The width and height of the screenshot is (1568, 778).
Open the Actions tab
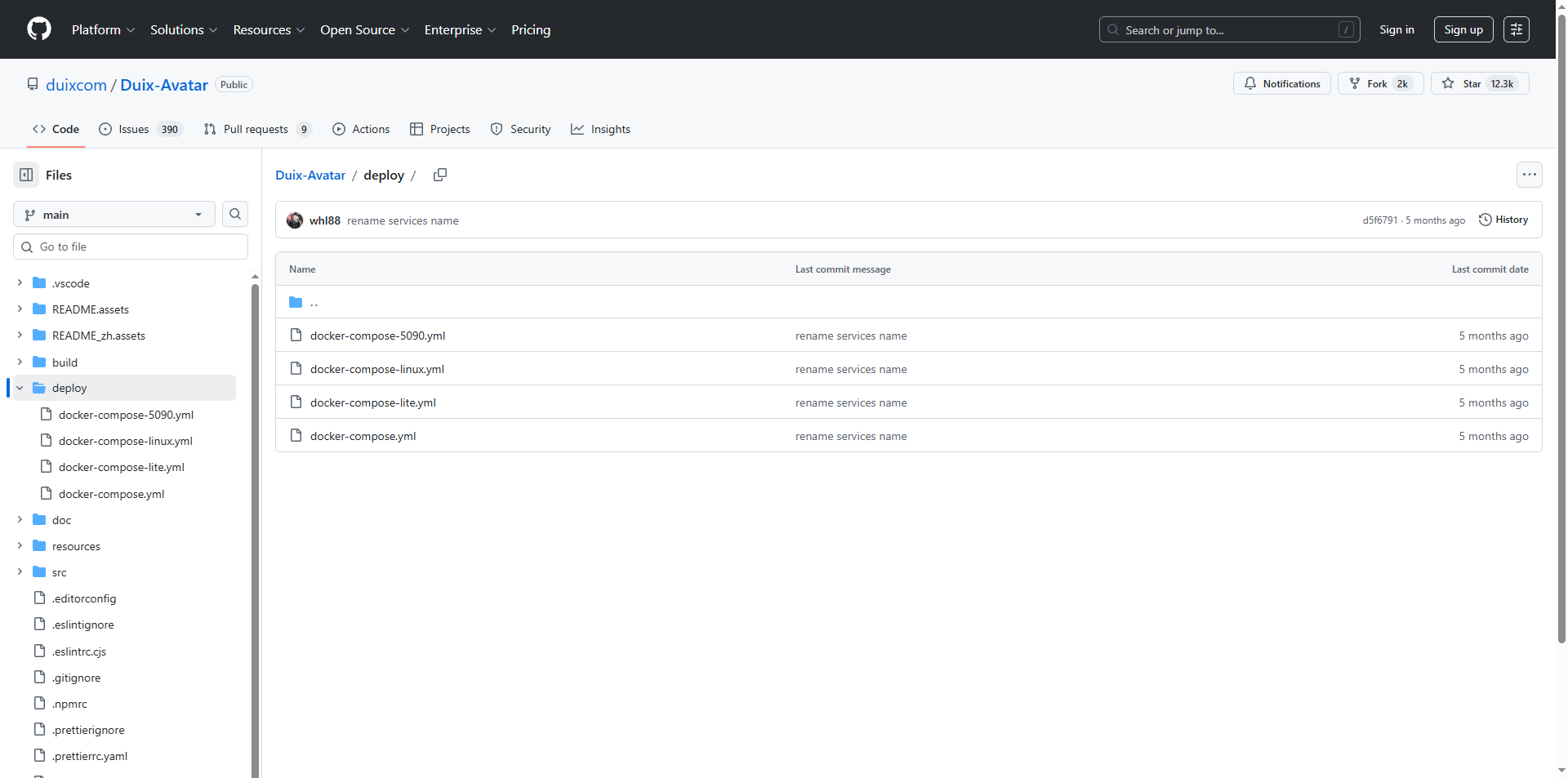pos(361,129)
